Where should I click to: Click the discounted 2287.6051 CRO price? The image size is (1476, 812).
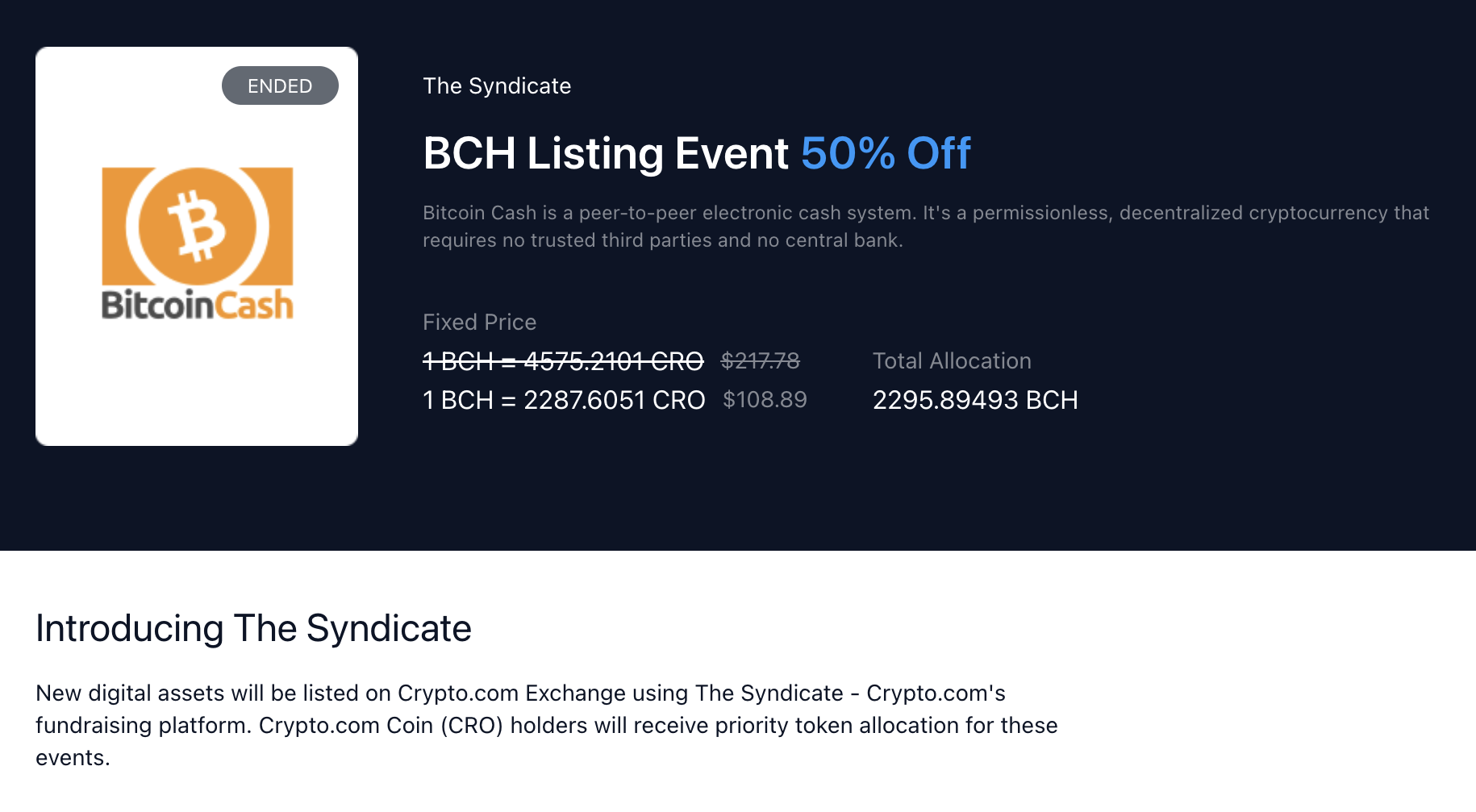(564, 400)
